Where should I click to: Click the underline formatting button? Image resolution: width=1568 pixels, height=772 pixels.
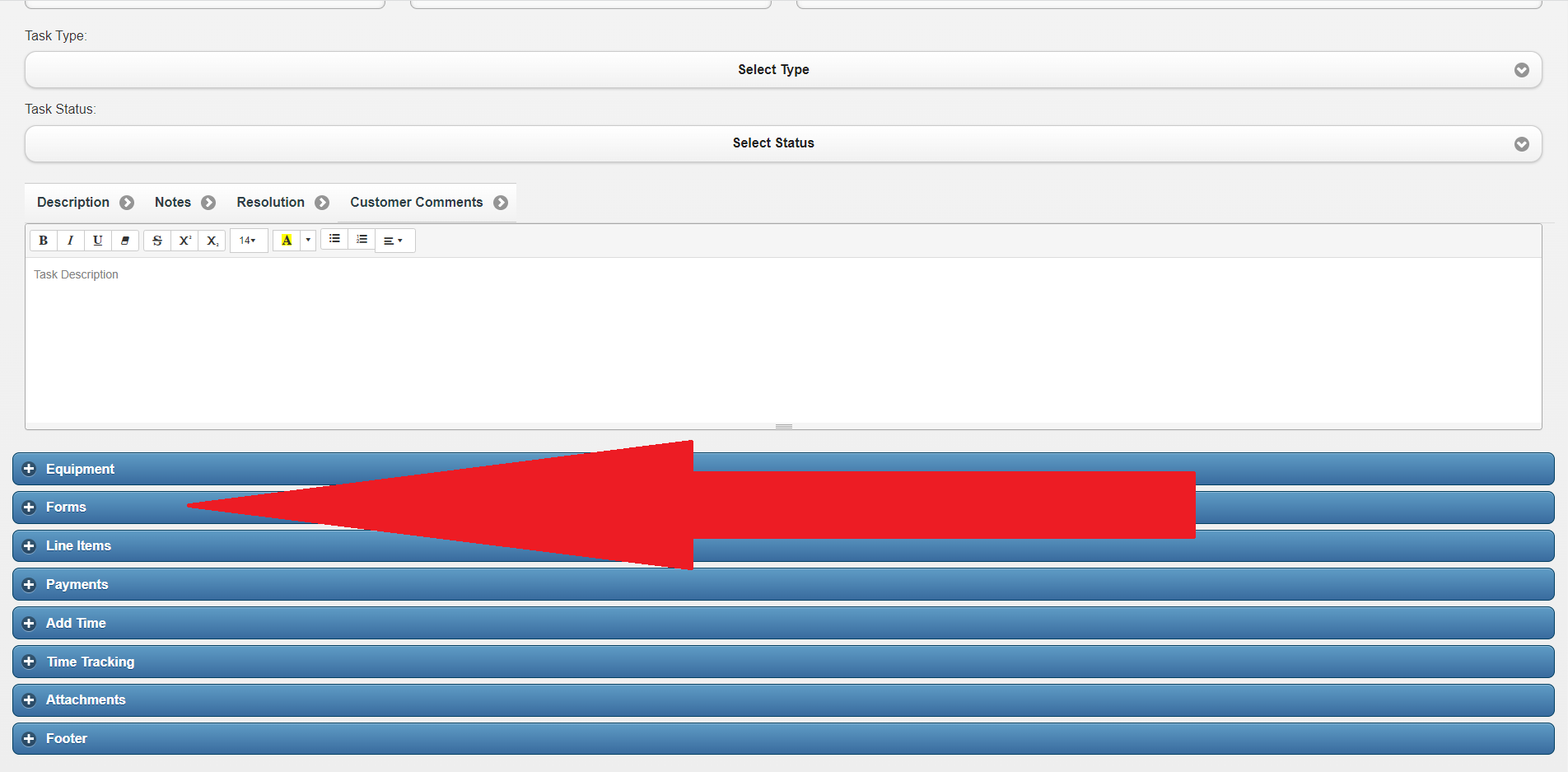click(x=98, y=241)
